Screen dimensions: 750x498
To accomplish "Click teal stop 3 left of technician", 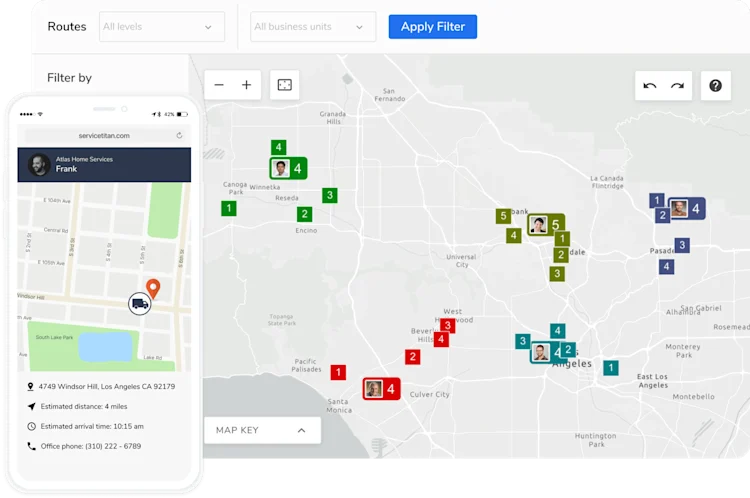I will (x=523, y=341).
